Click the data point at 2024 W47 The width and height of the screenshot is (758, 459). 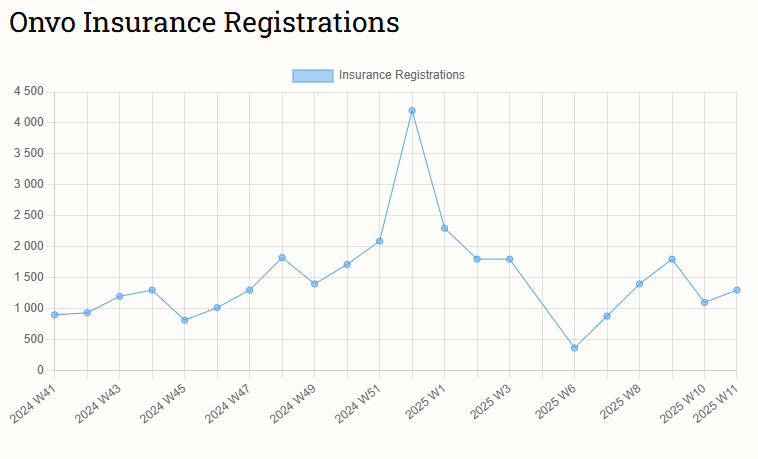click(249, 290)
